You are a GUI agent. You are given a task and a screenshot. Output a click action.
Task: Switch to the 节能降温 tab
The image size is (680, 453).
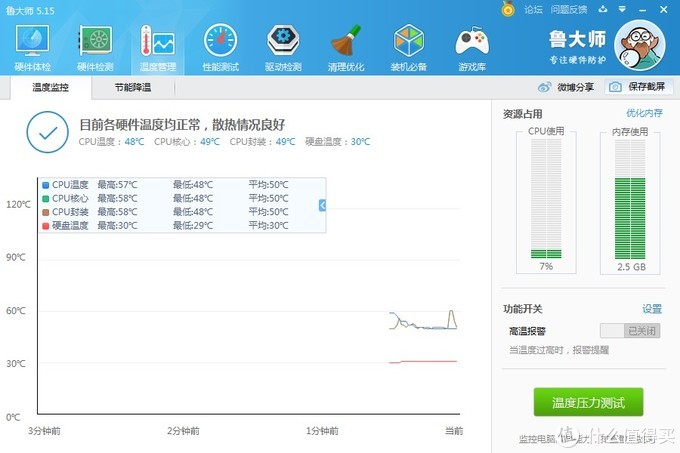coord(133,88)
